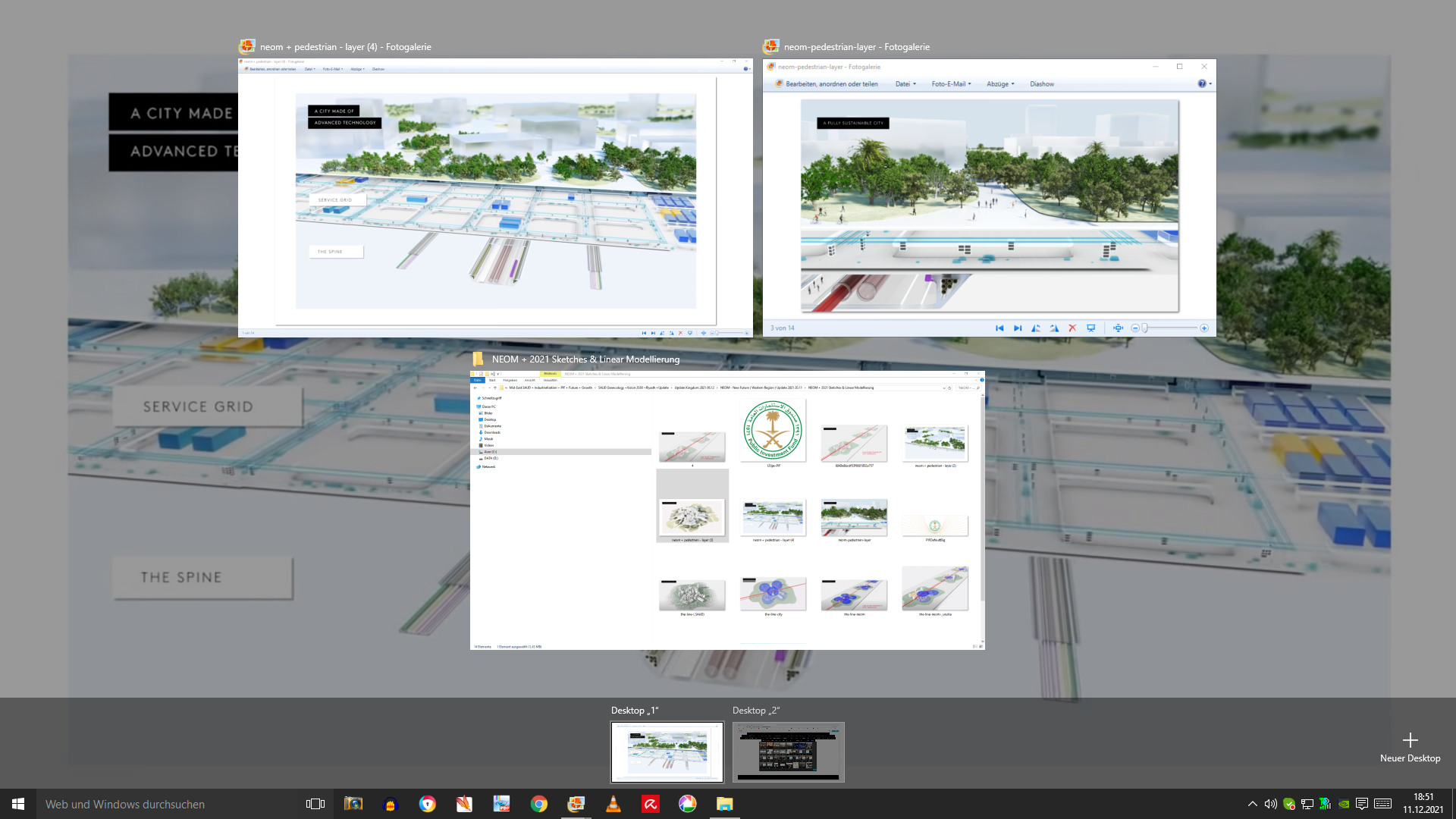Open VLC media player from taskbar

click(613, 804)
